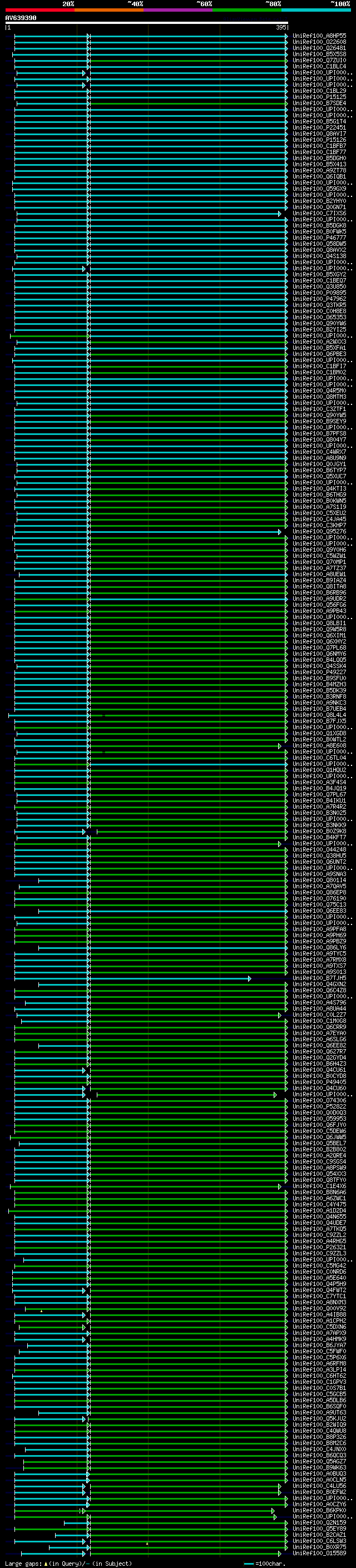Select the UniRef100_A1CPH2 label
Screen dimensions: 356x1568
[319, 1320]
